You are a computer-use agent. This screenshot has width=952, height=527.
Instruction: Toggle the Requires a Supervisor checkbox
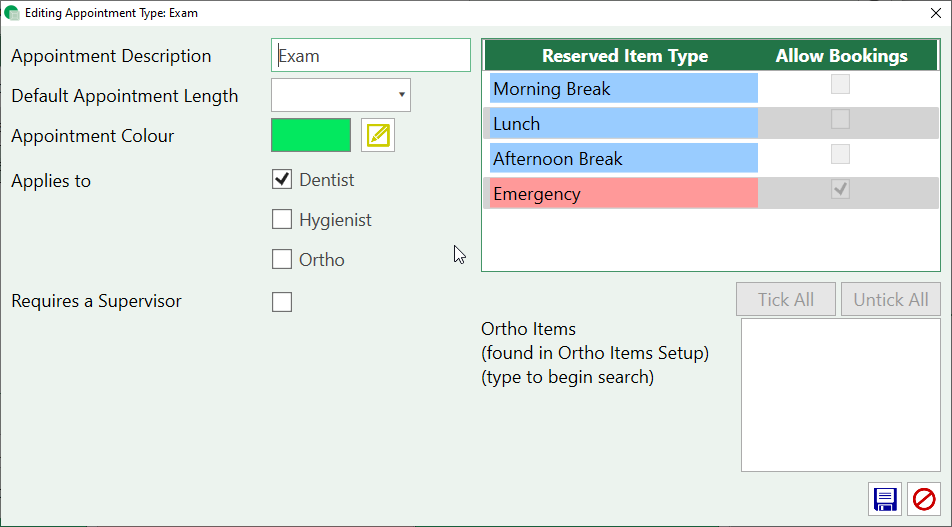tap(282, 301)
